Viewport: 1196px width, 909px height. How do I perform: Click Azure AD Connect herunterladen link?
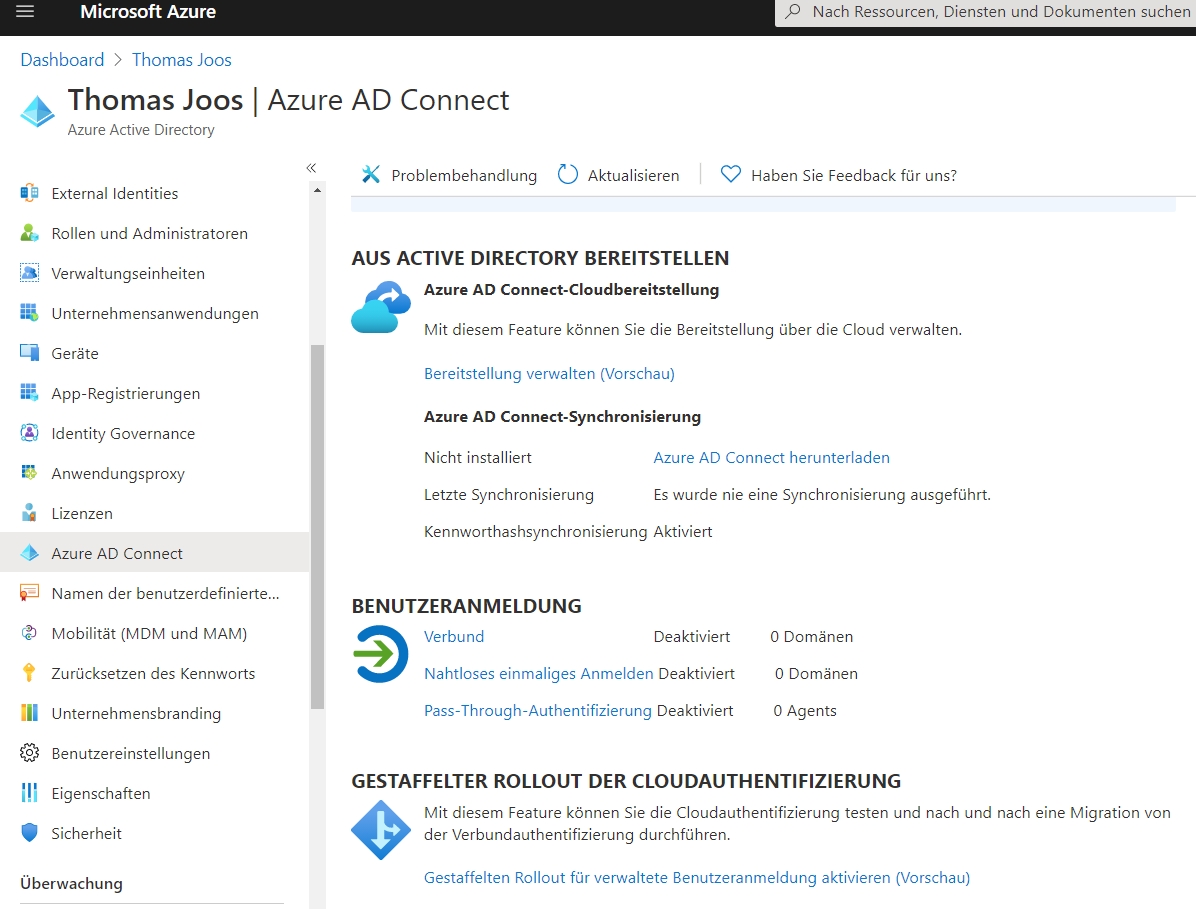[771, 458]
